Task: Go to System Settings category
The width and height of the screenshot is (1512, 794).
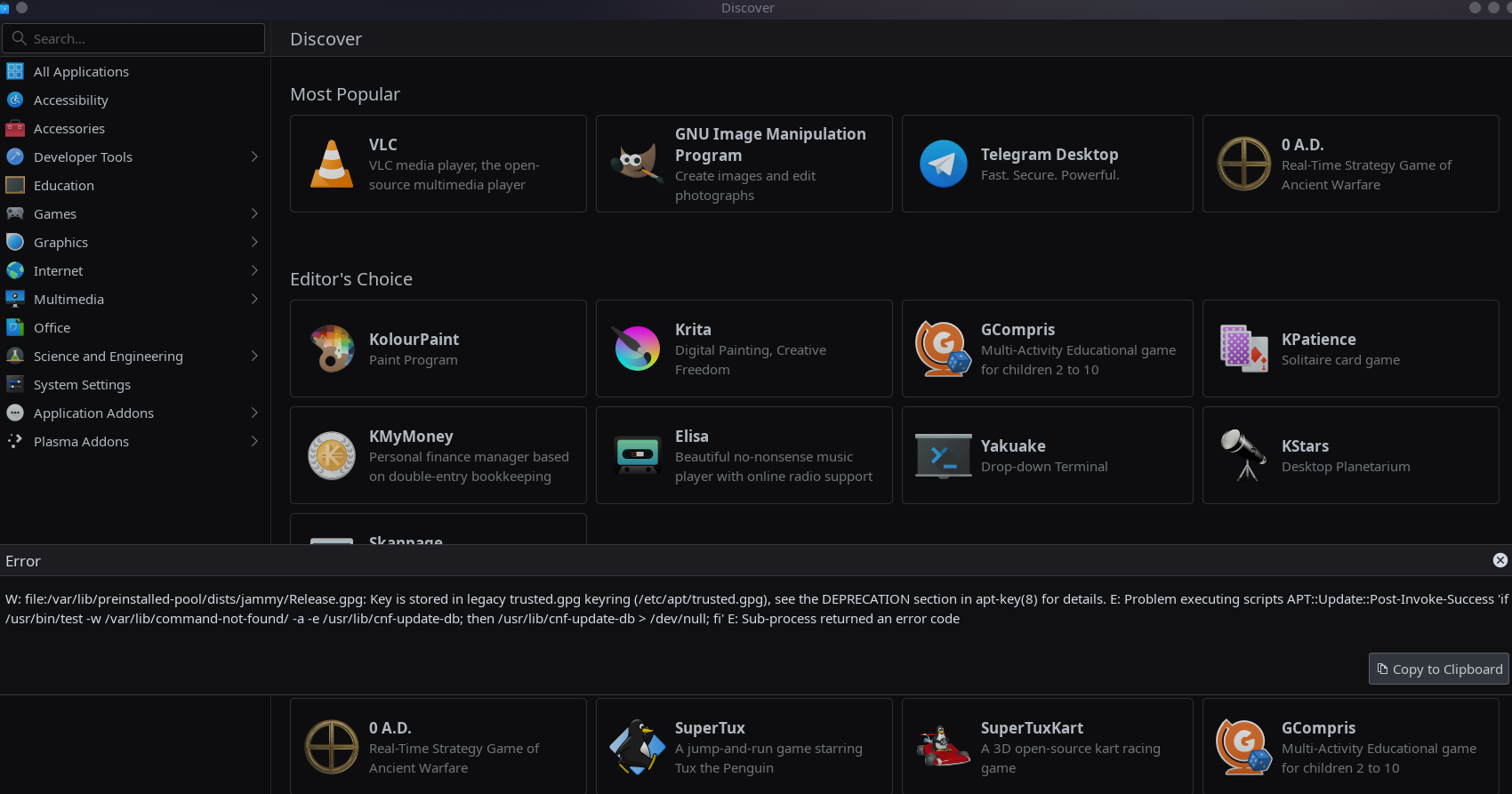Action: point(134,384)
